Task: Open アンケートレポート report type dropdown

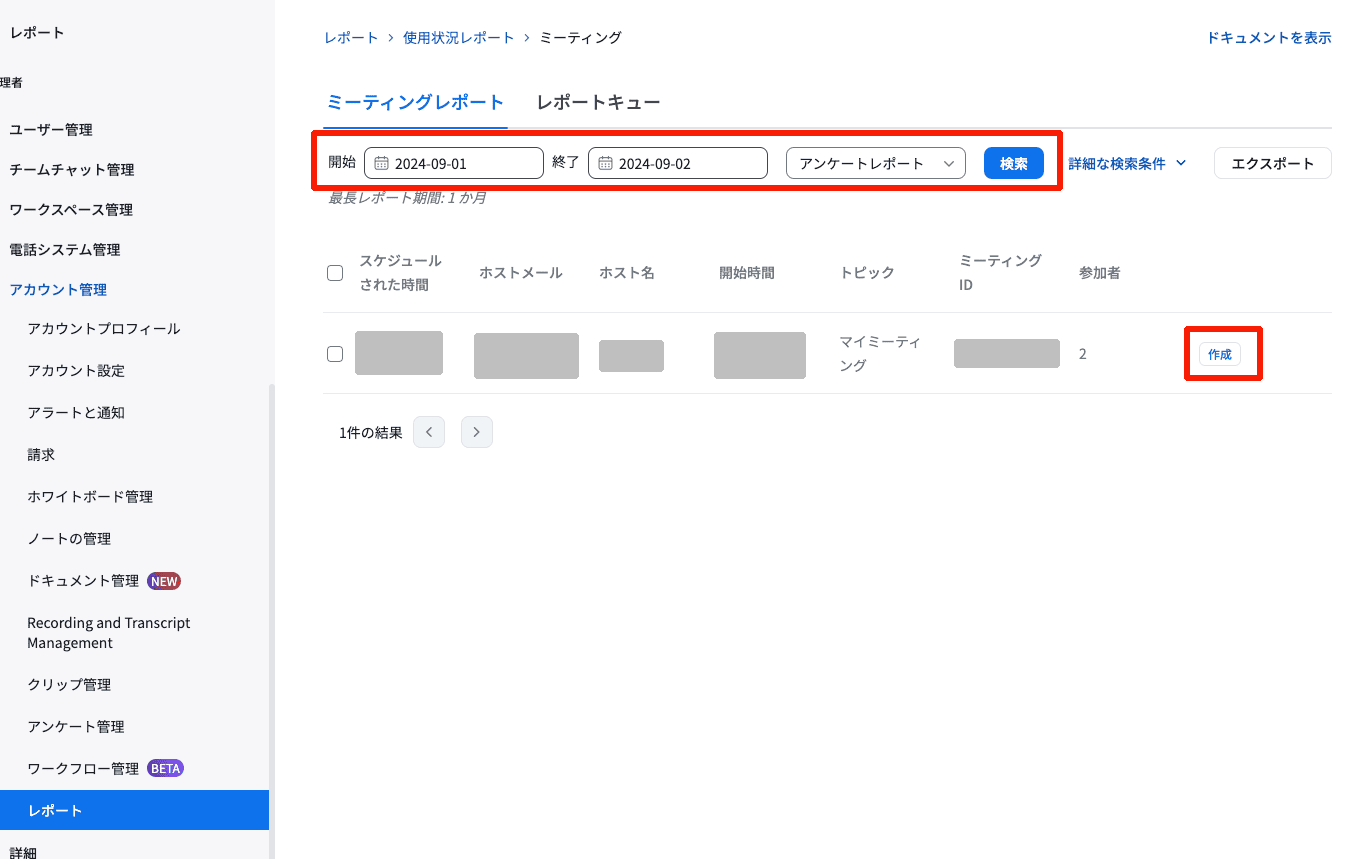Action: point(876,163)
